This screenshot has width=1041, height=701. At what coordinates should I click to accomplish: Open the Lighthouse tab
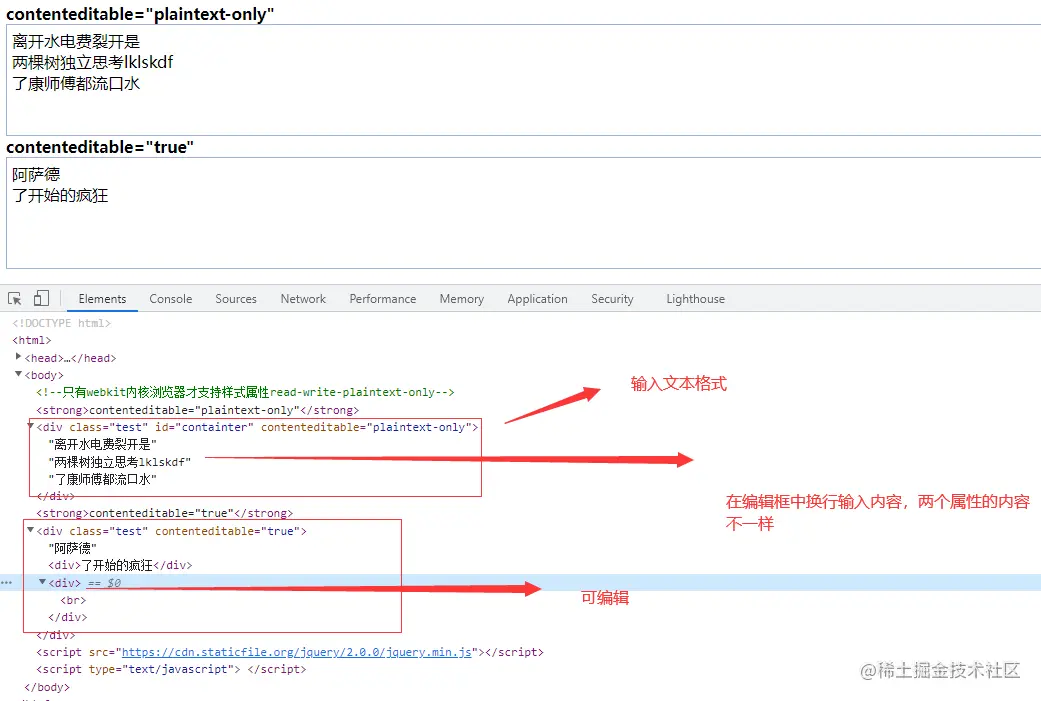(695, 299)
